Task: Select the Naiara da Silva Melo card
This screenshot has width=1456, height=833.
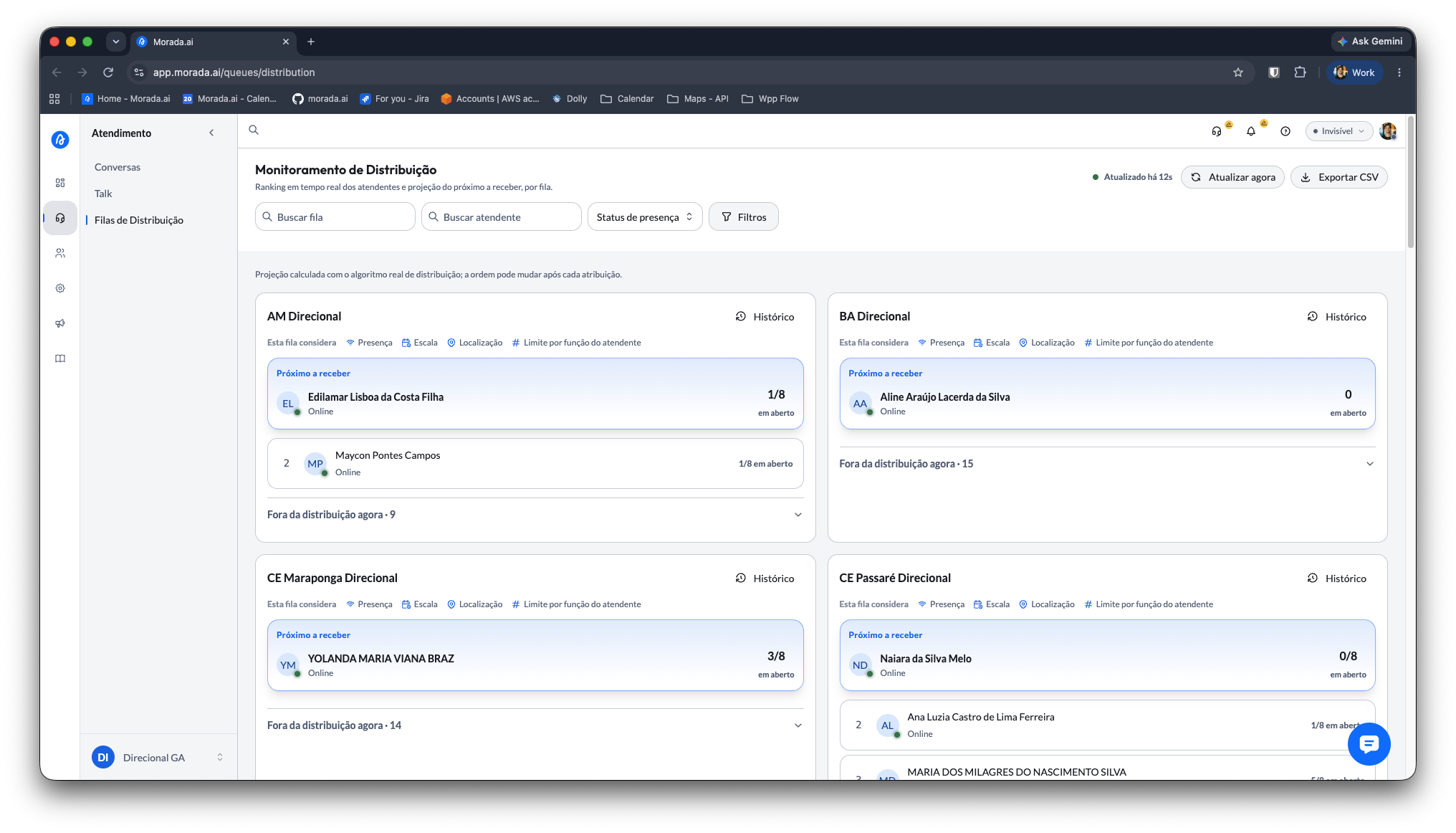Action: (x=1107, y=655)
